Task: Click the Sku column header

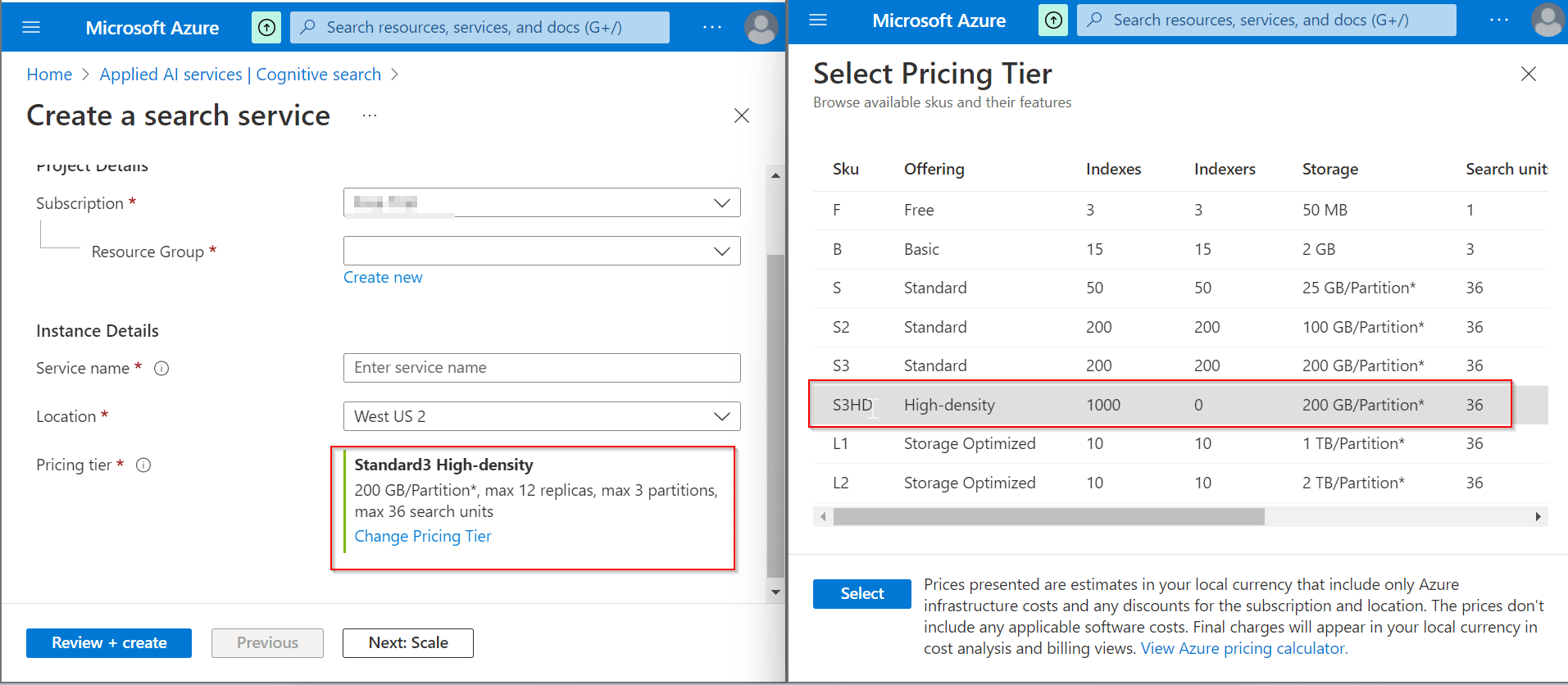Action: (x=846, y=169)
